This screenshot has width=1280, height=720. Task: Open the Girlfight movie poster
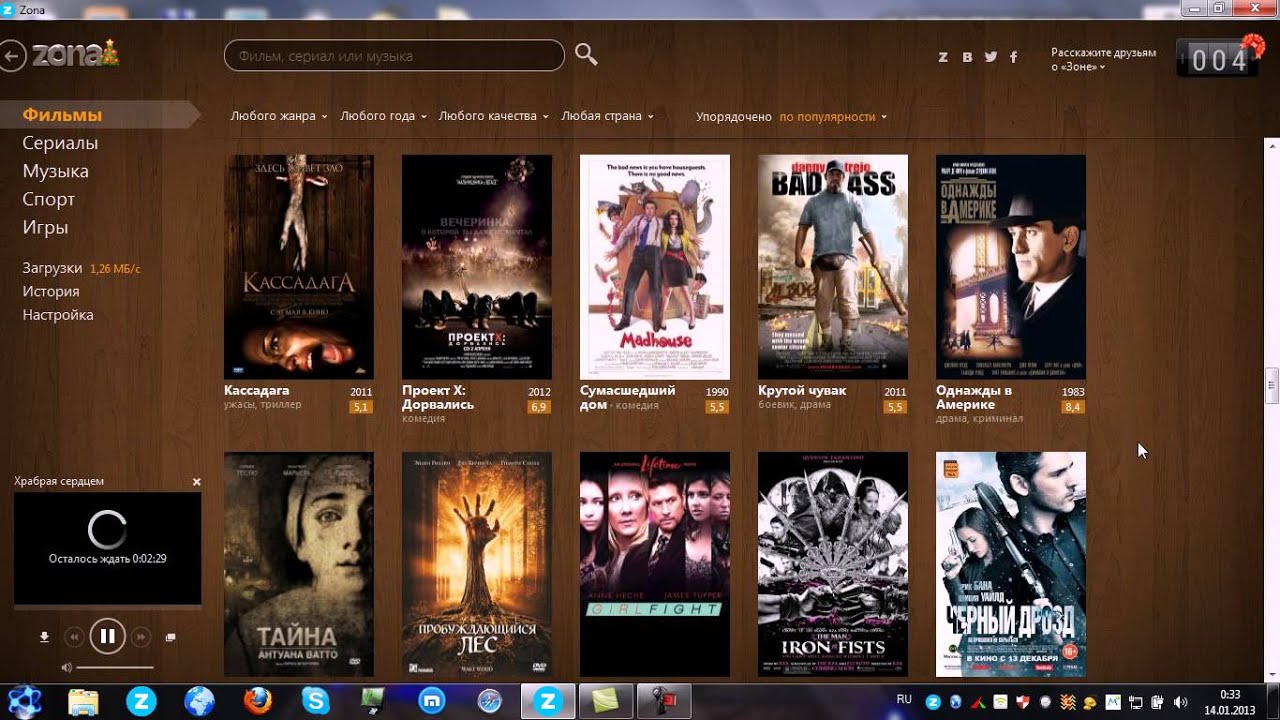655,564
